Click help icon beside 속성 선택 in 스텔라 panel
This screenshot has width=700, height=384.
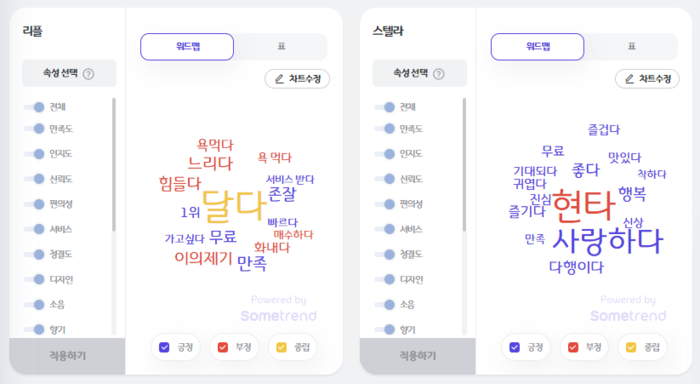click(x=439, y=74)
